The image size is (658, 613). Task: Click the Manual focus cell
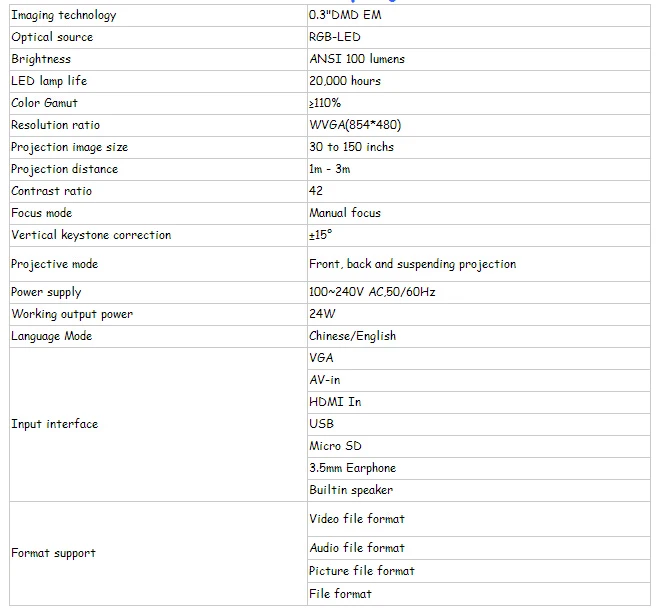(479, 213)
